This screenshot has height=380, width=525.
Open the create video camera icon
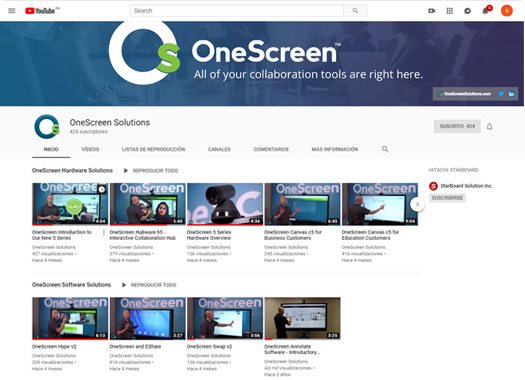pos(432,11)
